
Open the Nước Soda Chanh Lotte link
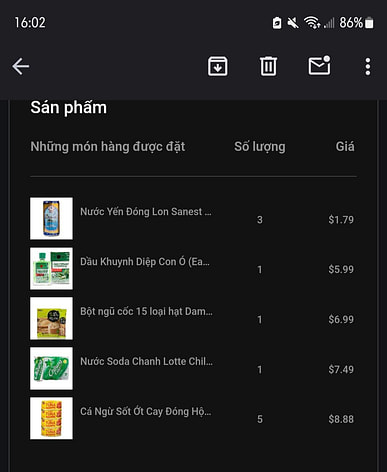pyautogui.click(x=146, y=361)
